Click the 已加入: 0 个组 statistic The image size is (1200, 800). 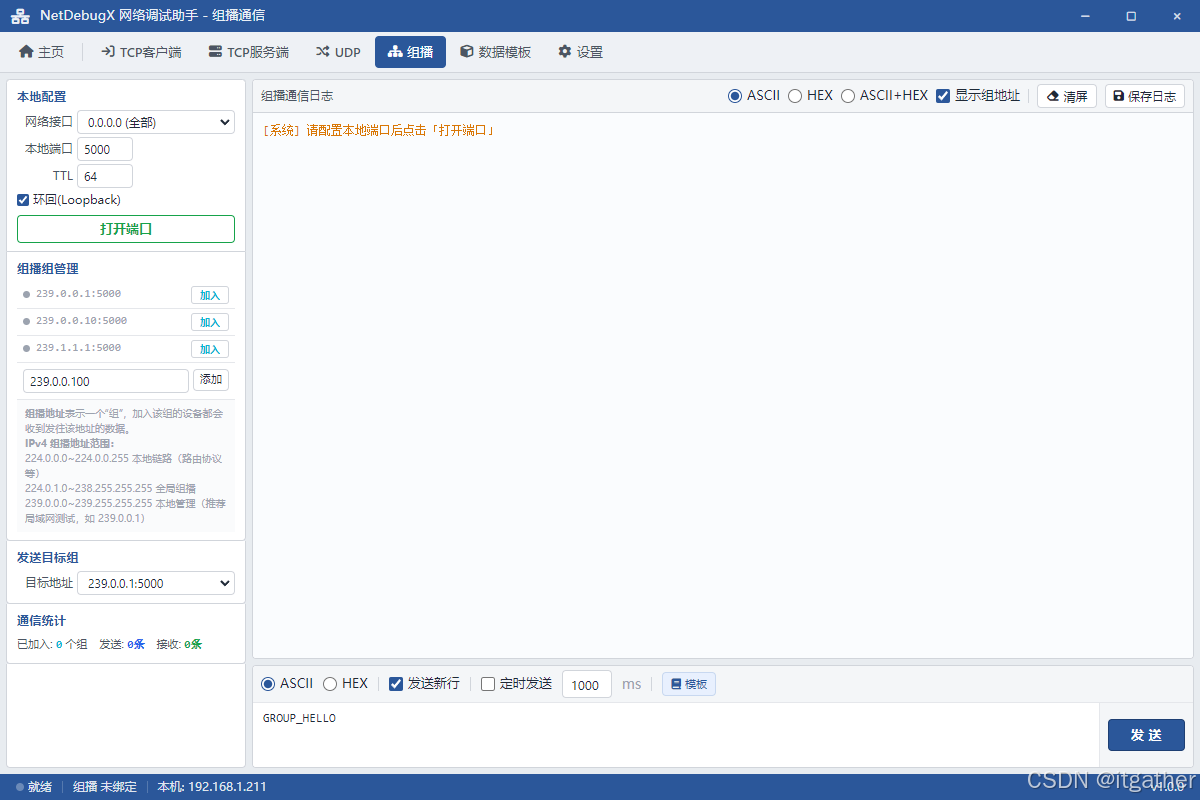point(52,645)
